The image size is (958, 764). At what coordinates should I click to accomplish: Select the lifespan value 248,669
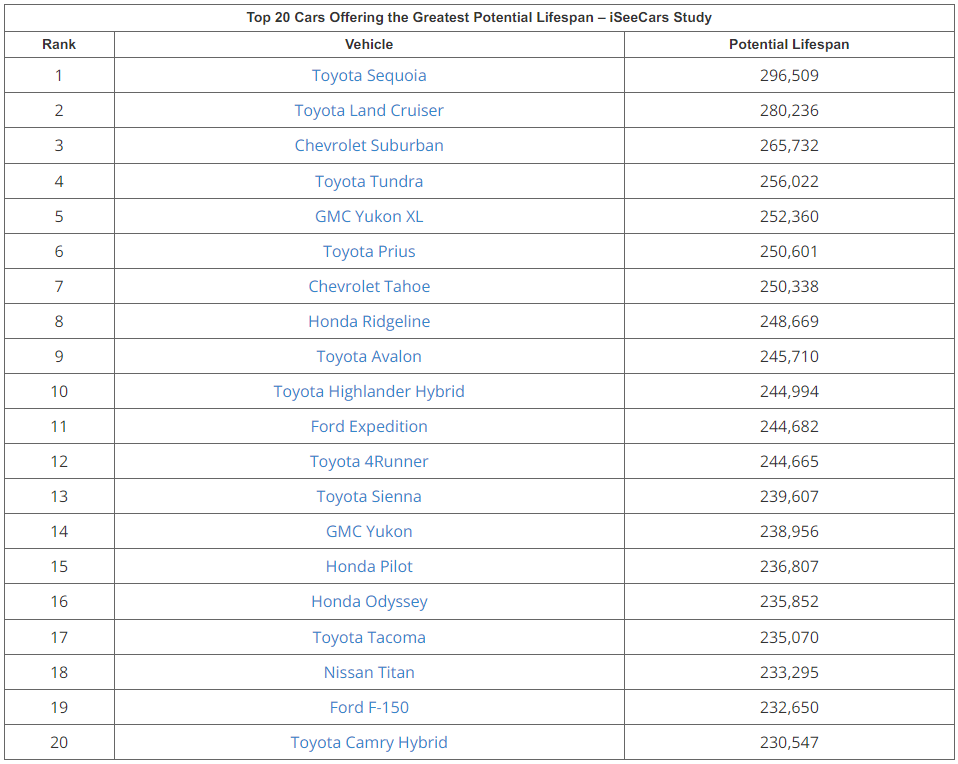pos(789,321)
